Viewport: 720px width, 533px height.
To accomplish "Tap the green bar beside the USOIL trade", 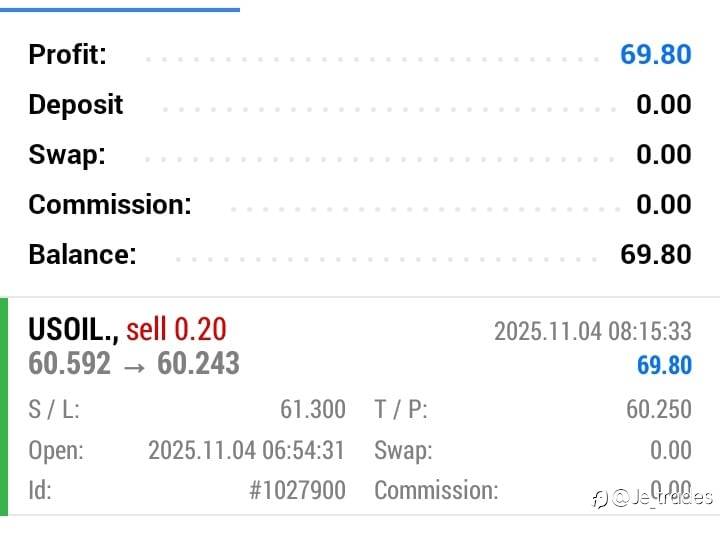I will [4, 406].
